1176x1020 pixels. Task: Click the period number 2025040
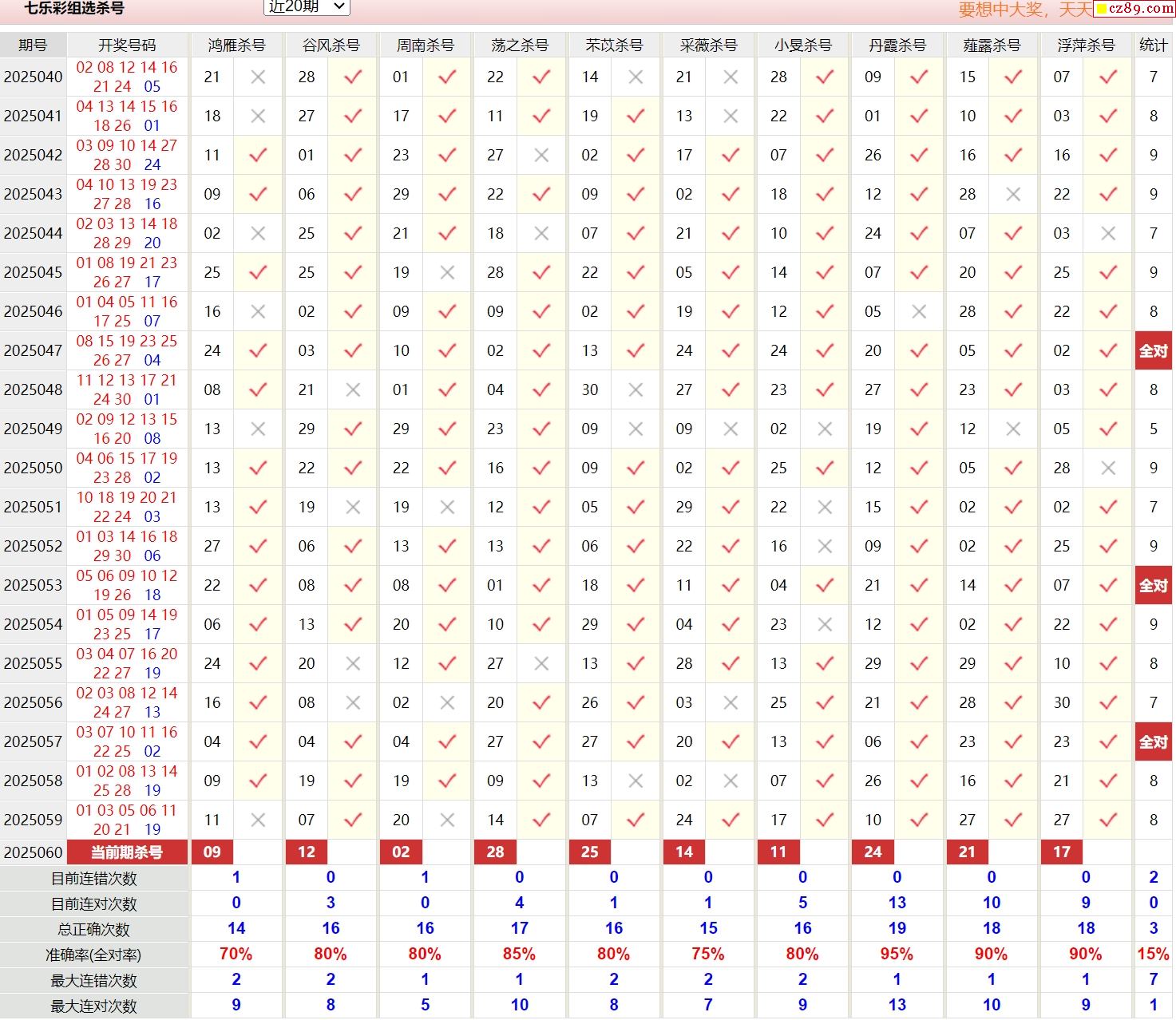pyautogui.click(x=33, y=77)
